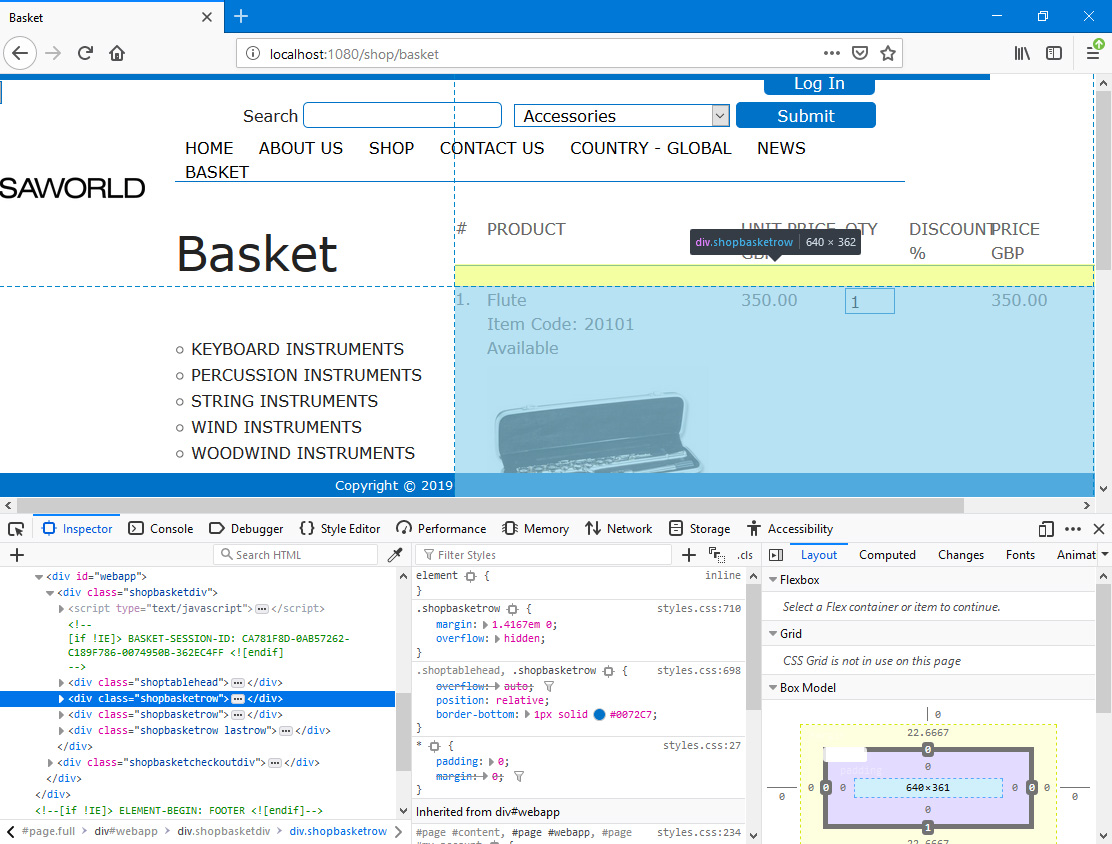Toggle the browser sidebar icon
Viewport: 1112px width, 844px height.
coord(1054,53)
